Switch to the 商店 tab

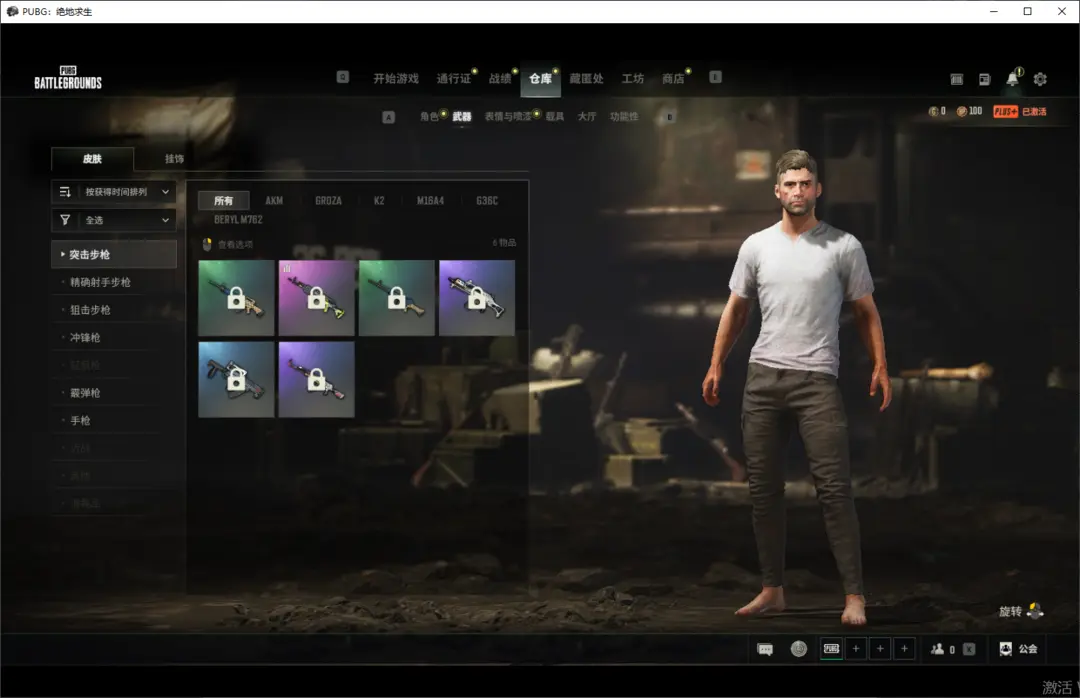673,79
